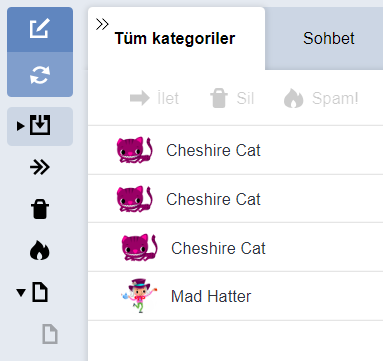Click the compose new message icon
The image size is (383, 361).
(x=40, y=29)
